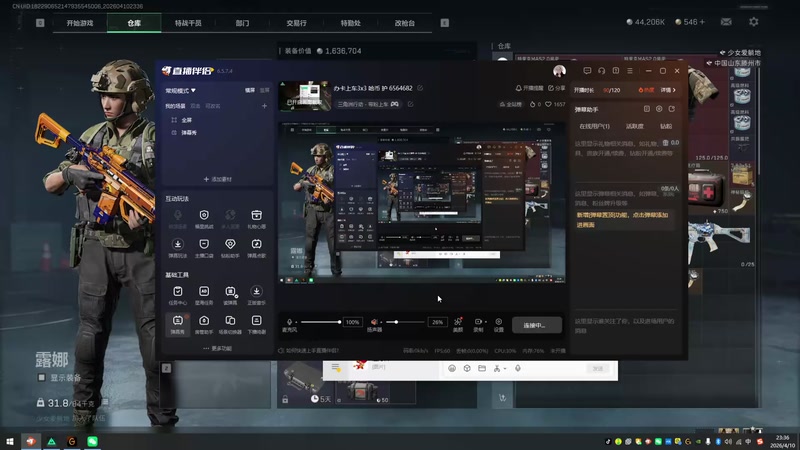This screenshot has height=450, width=800.
Task: Open the 录制 dropdown arrow
Action: [485, 322]
